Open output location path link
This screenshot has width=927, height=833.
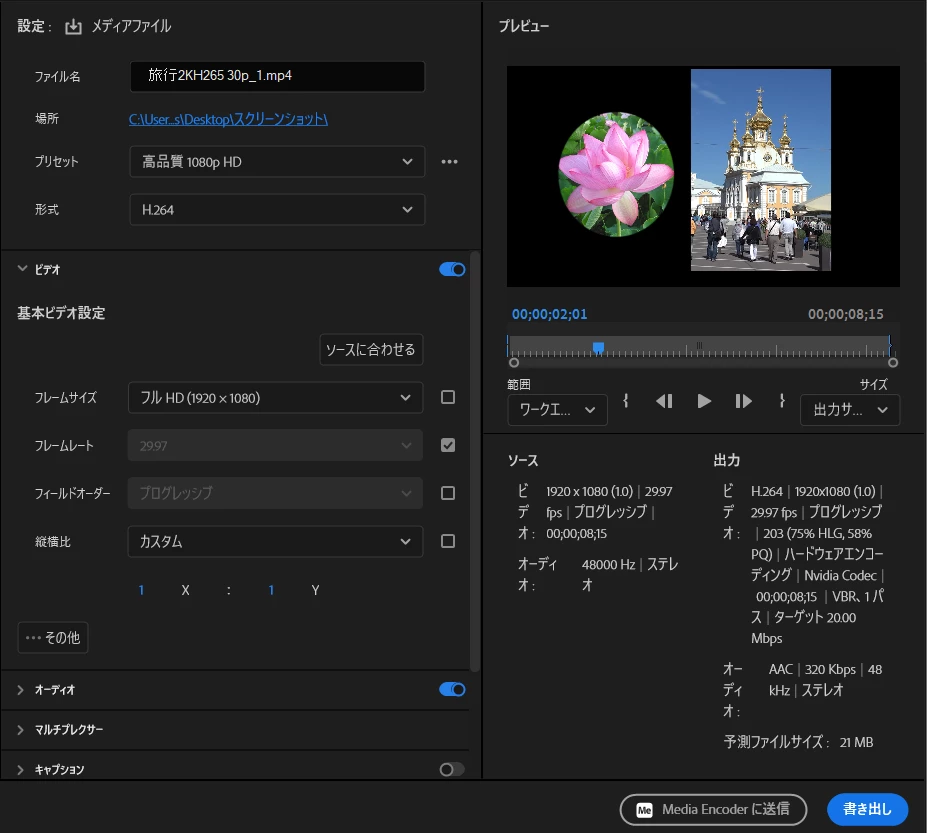pyautogui.click(x=228, y=119)
